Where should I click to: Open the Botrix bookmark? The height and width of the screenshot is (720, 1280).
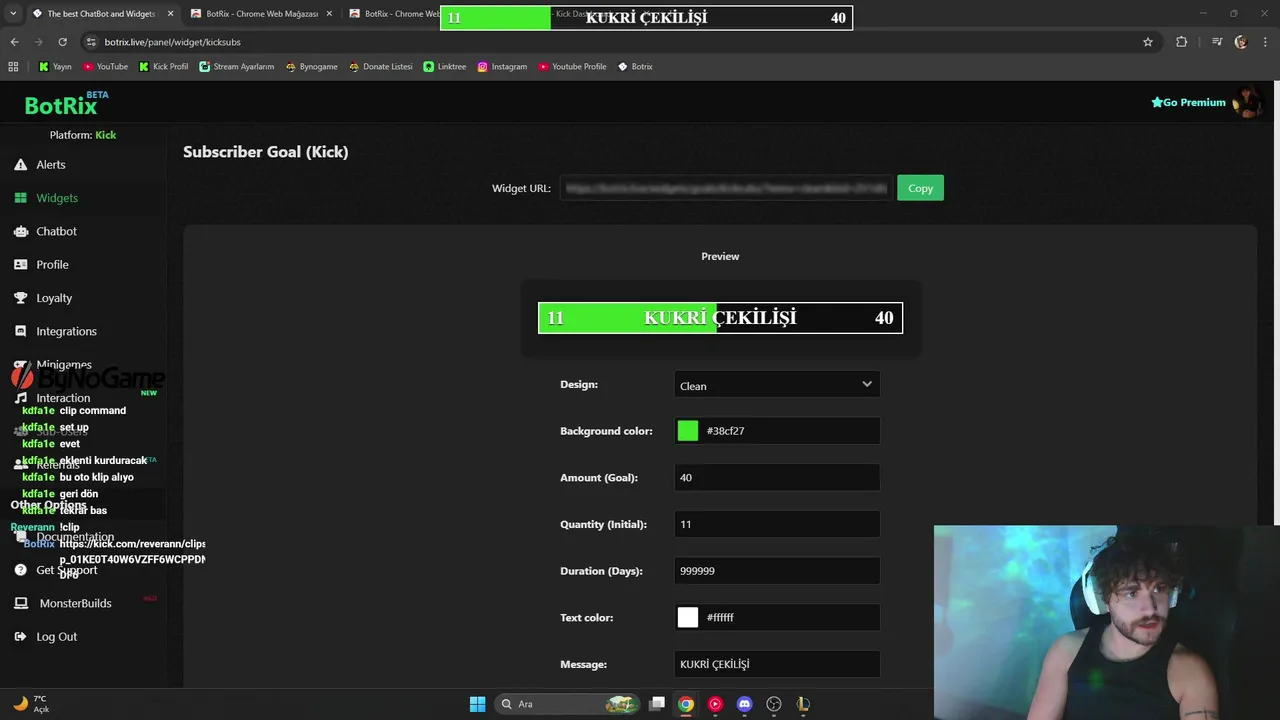(x=635, y=67)
